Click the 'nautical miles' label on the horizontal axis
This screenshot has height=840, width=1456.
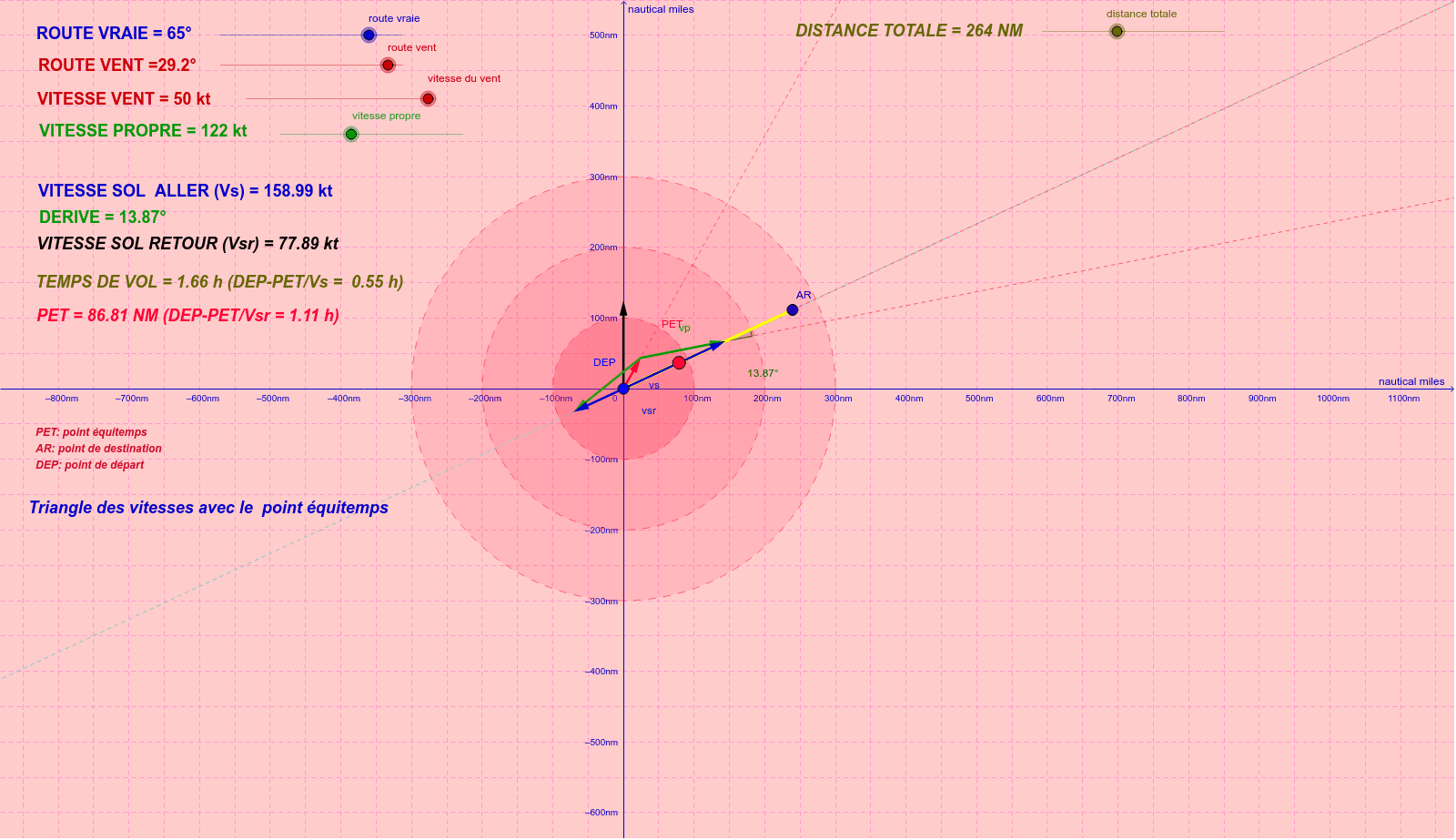click(1411, 381)
